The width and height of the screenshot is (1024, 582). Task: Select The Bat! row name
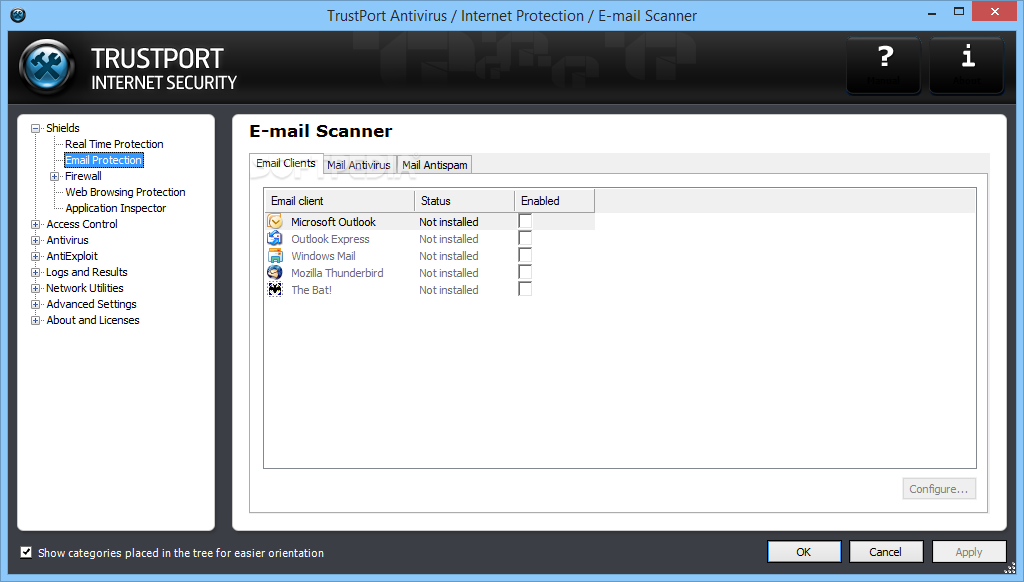point(312,290)
